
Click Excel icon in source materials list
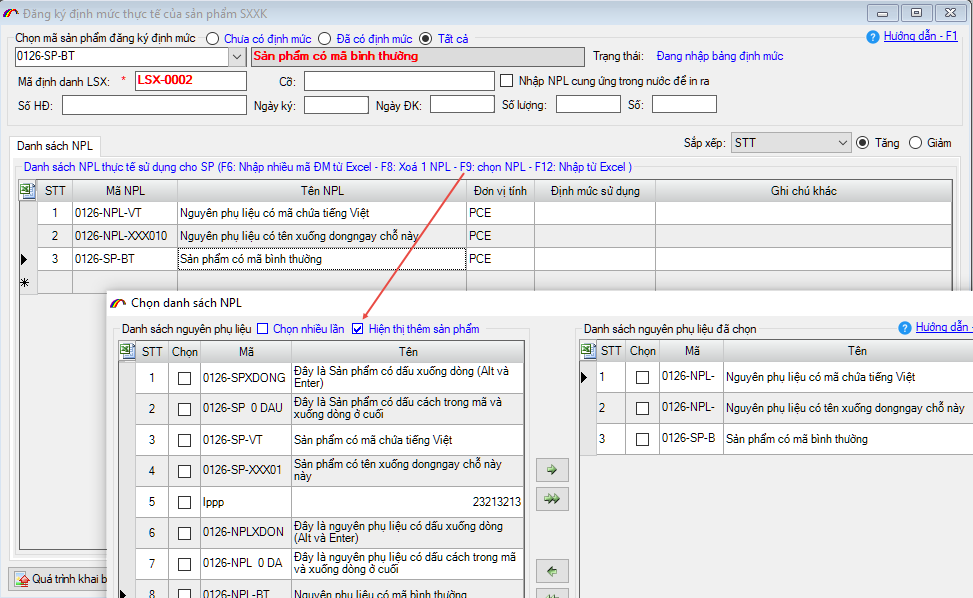[x=127, y=351]
